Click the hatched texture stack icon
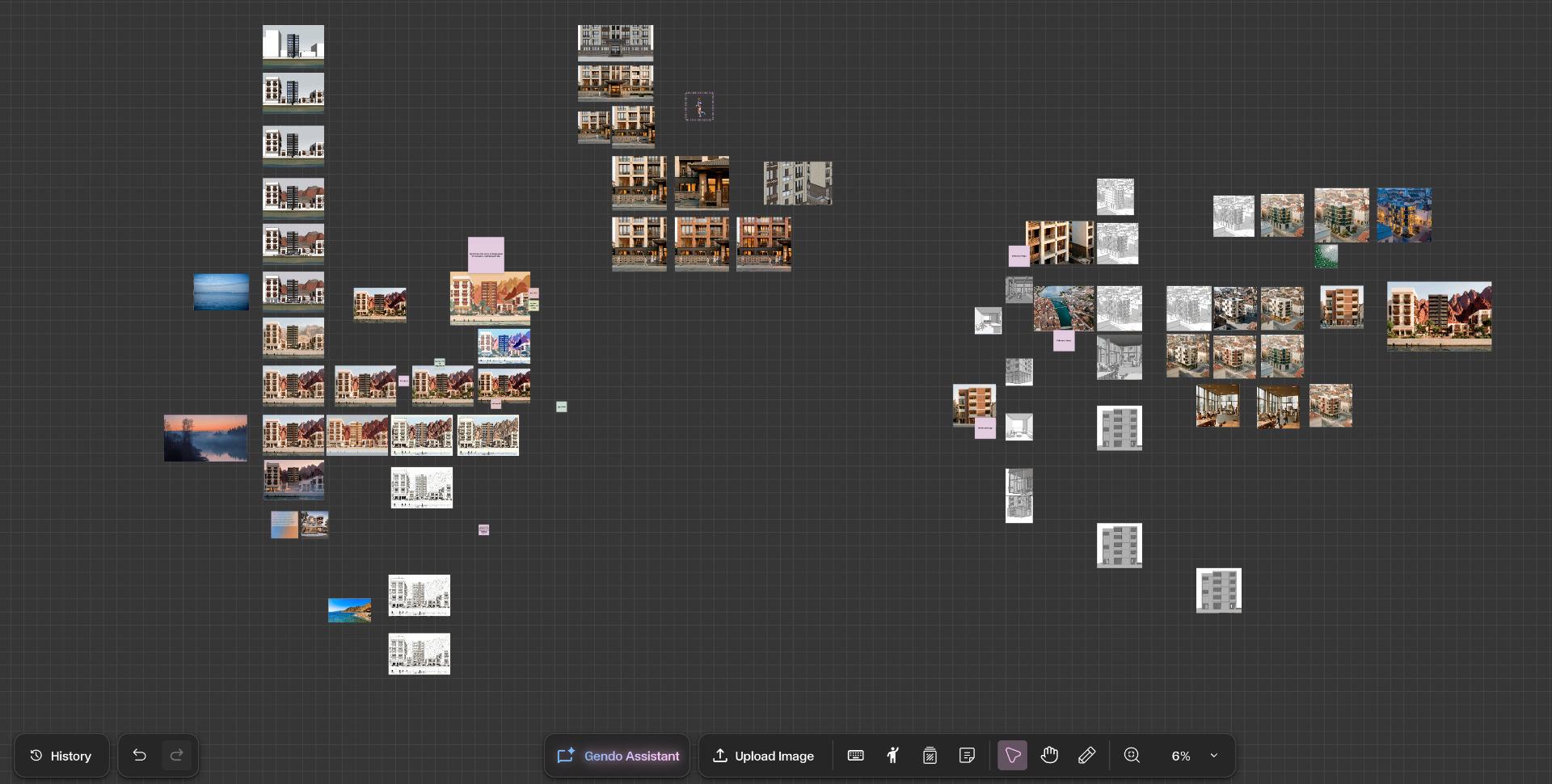Image resolution: width=1552 pixels, height=784 pixels. tap(930, 756)
